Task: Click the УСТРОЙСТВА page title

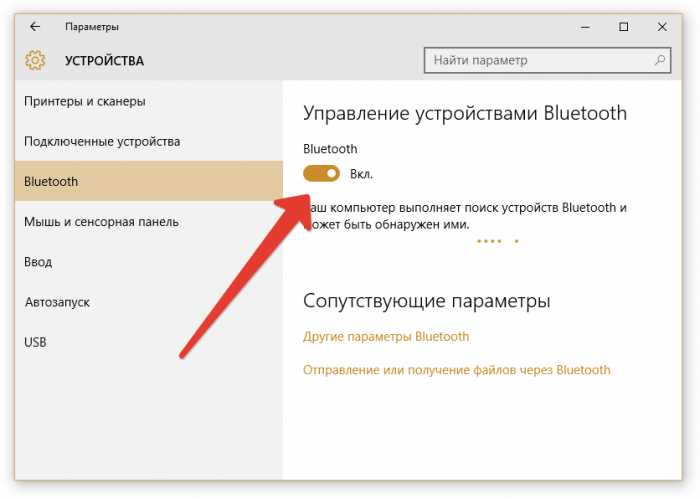Action: coord(104,61)
